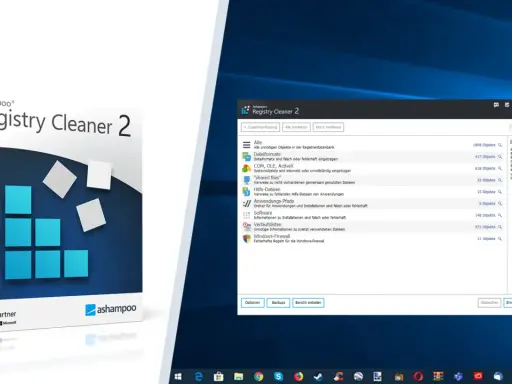Select the Hilfe-Dateien row title

[x=267, y=189]
